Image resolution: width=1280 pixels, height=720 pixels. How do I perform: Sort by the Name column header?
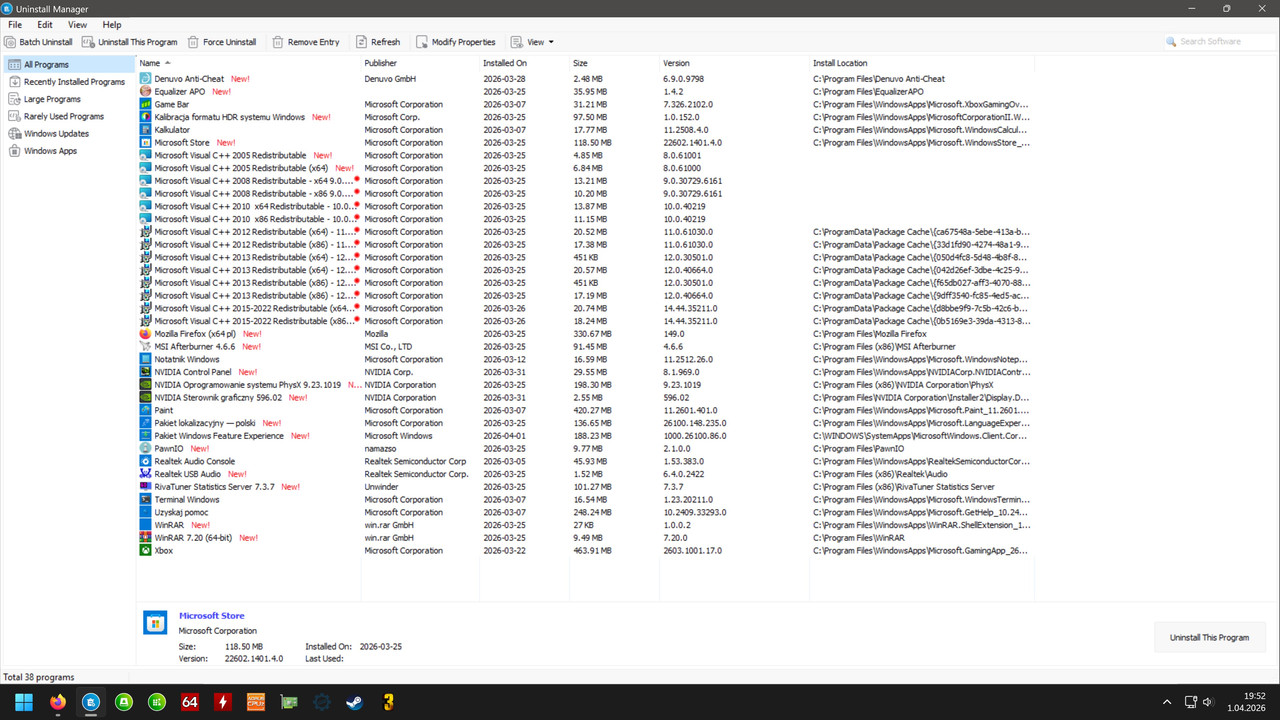248,63
